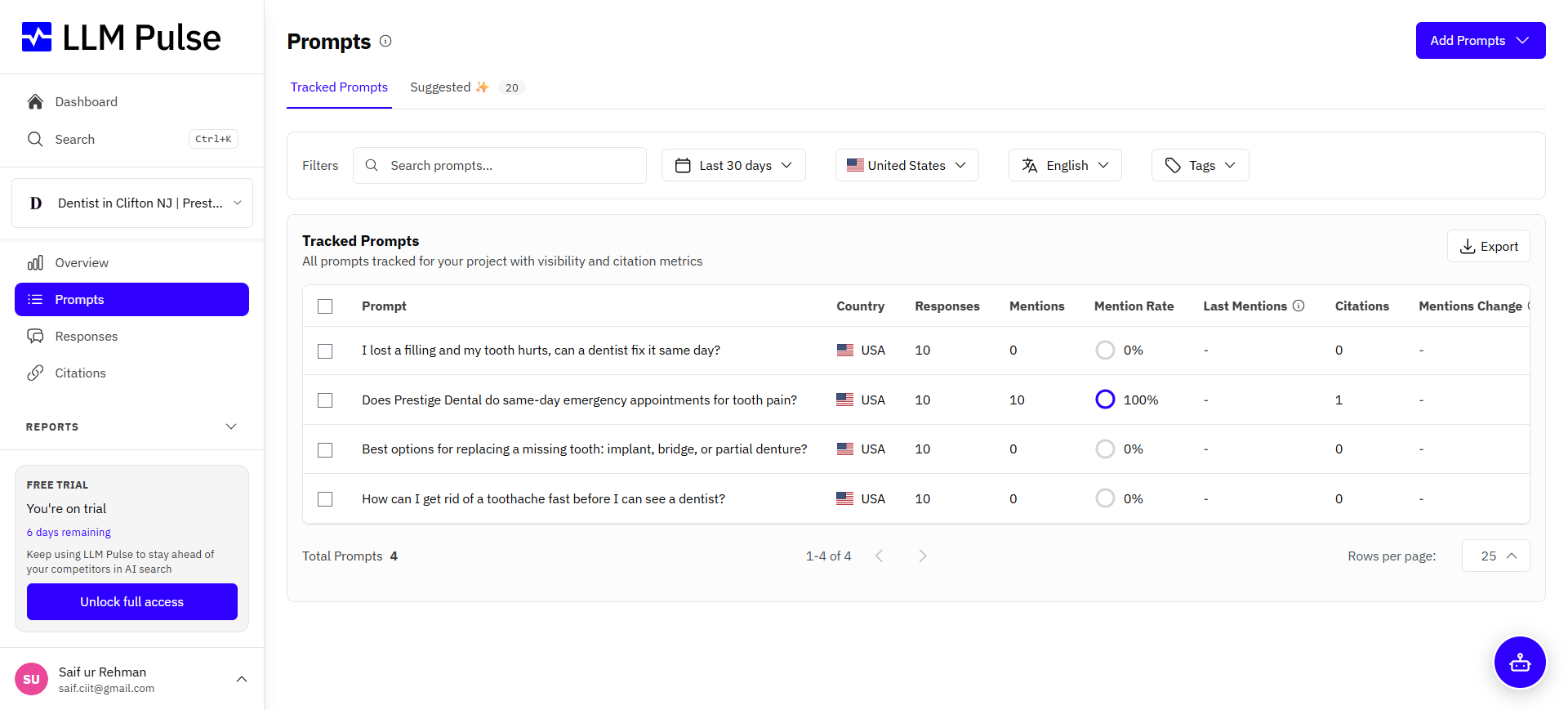Image resolution: width=1568 pixels, height=710 pixels.
Task: Click the Prompts list icon in sidebar
Action: point(35,299)
